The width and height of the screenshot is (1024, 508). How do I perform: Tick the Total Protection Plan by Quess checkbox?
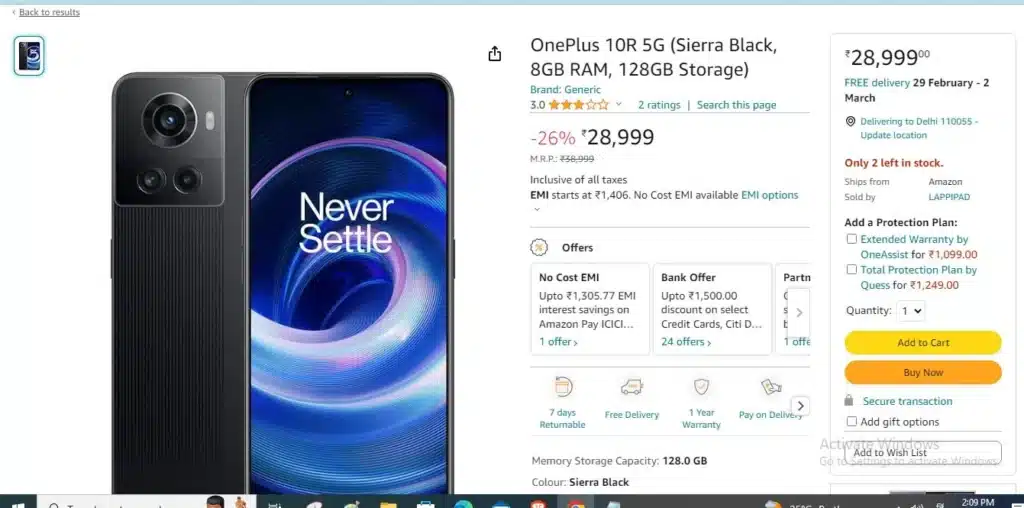(852, 269)
